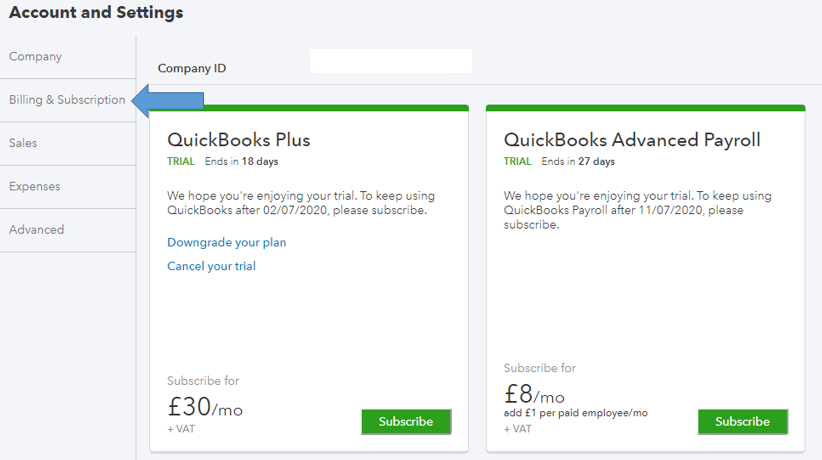The image size is (822, 460).
Task: Click the "Ends in 18 days" trial text
Action: (x=242, y=161)
